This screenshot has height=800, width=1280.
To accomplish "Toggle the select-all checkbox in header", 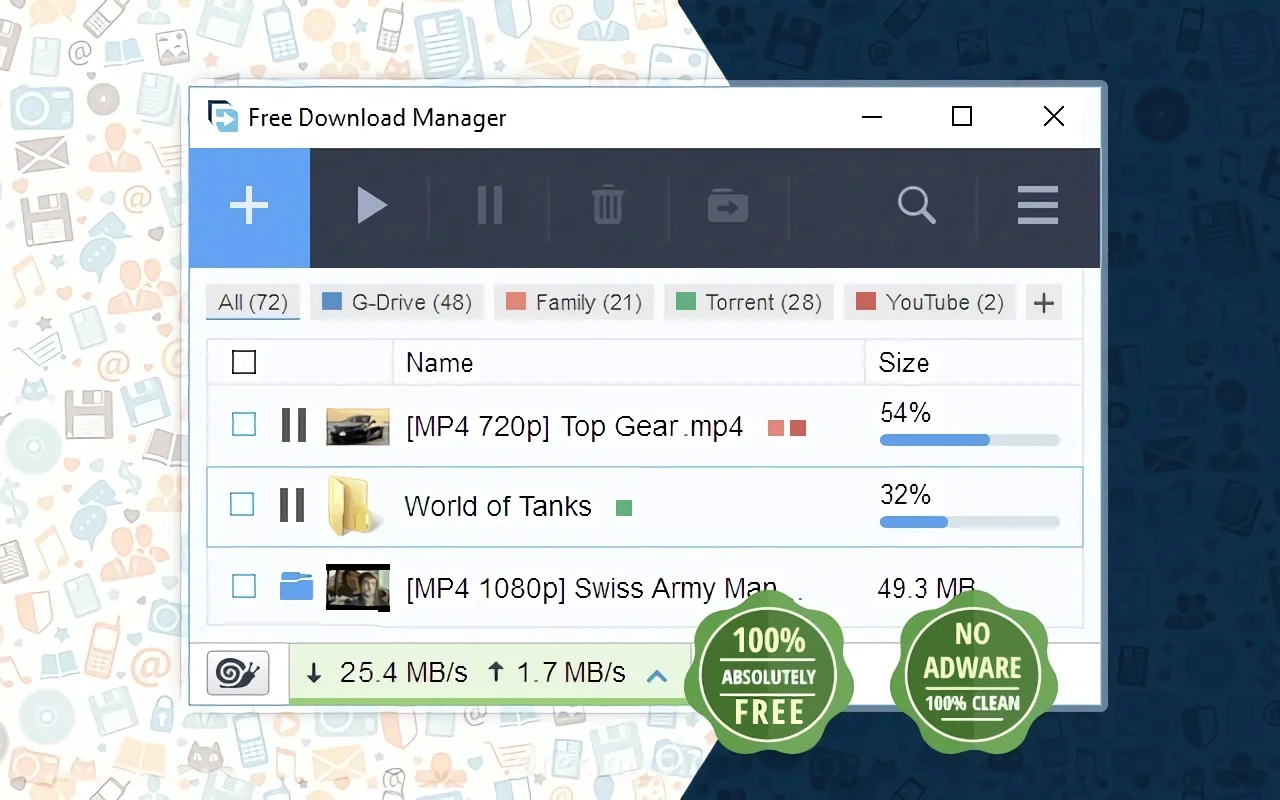I will click(x=243, y=362).
